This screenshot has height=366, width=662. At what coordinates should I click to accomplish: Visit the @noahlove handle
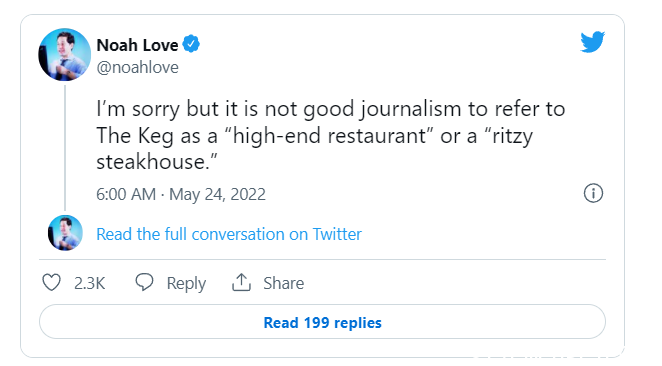(138, 68)
